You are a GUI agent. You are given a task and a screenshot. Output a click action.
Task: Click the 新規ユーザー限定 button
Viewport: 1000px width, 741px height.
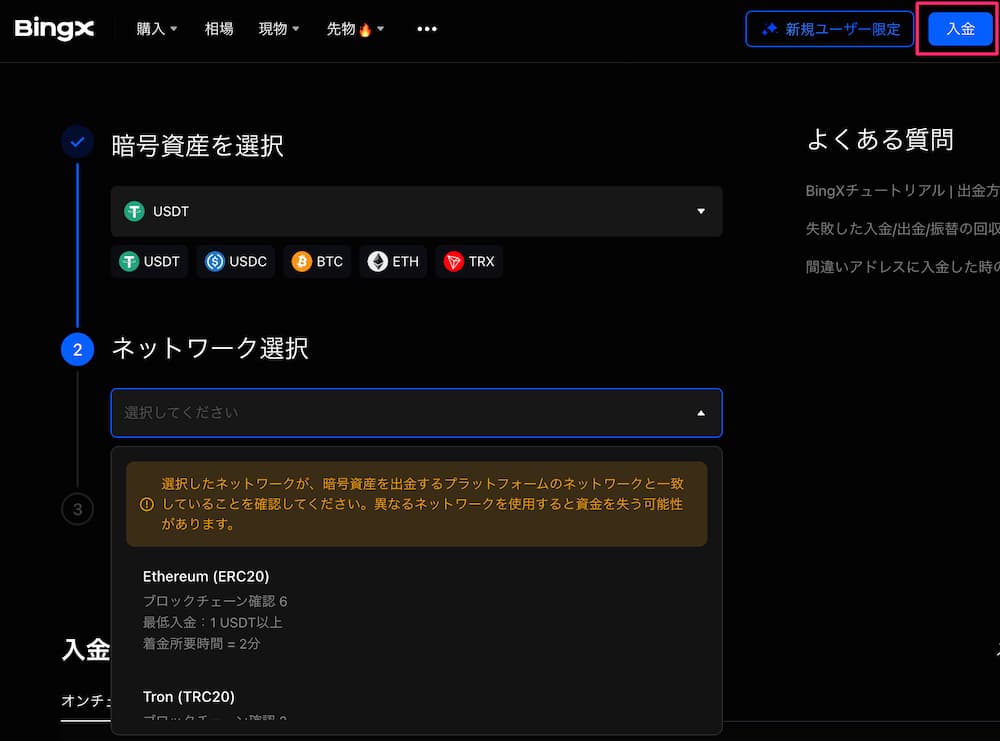pos(830,29)
